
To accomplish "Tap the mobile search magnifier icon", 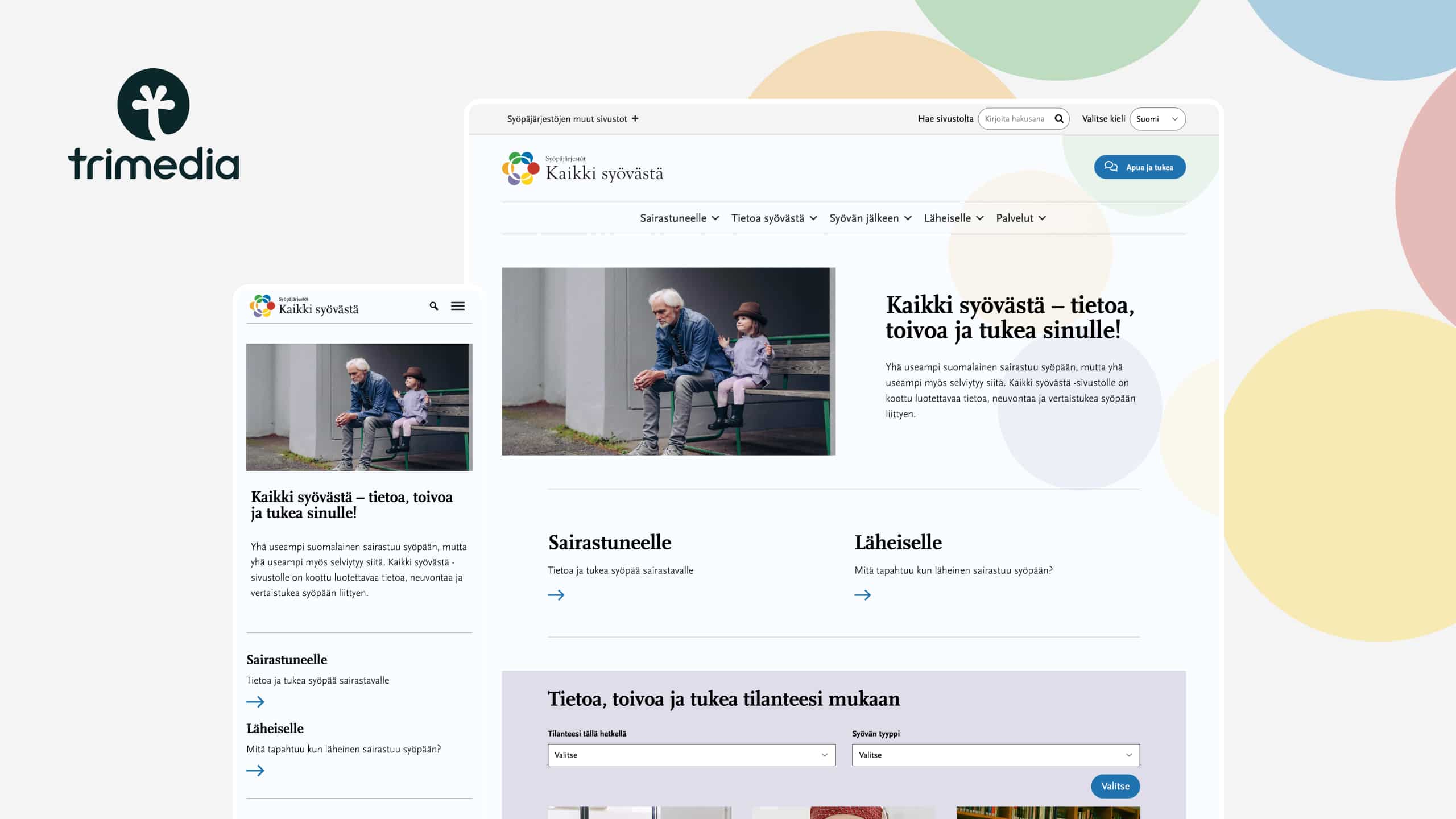I will [434, 306].
